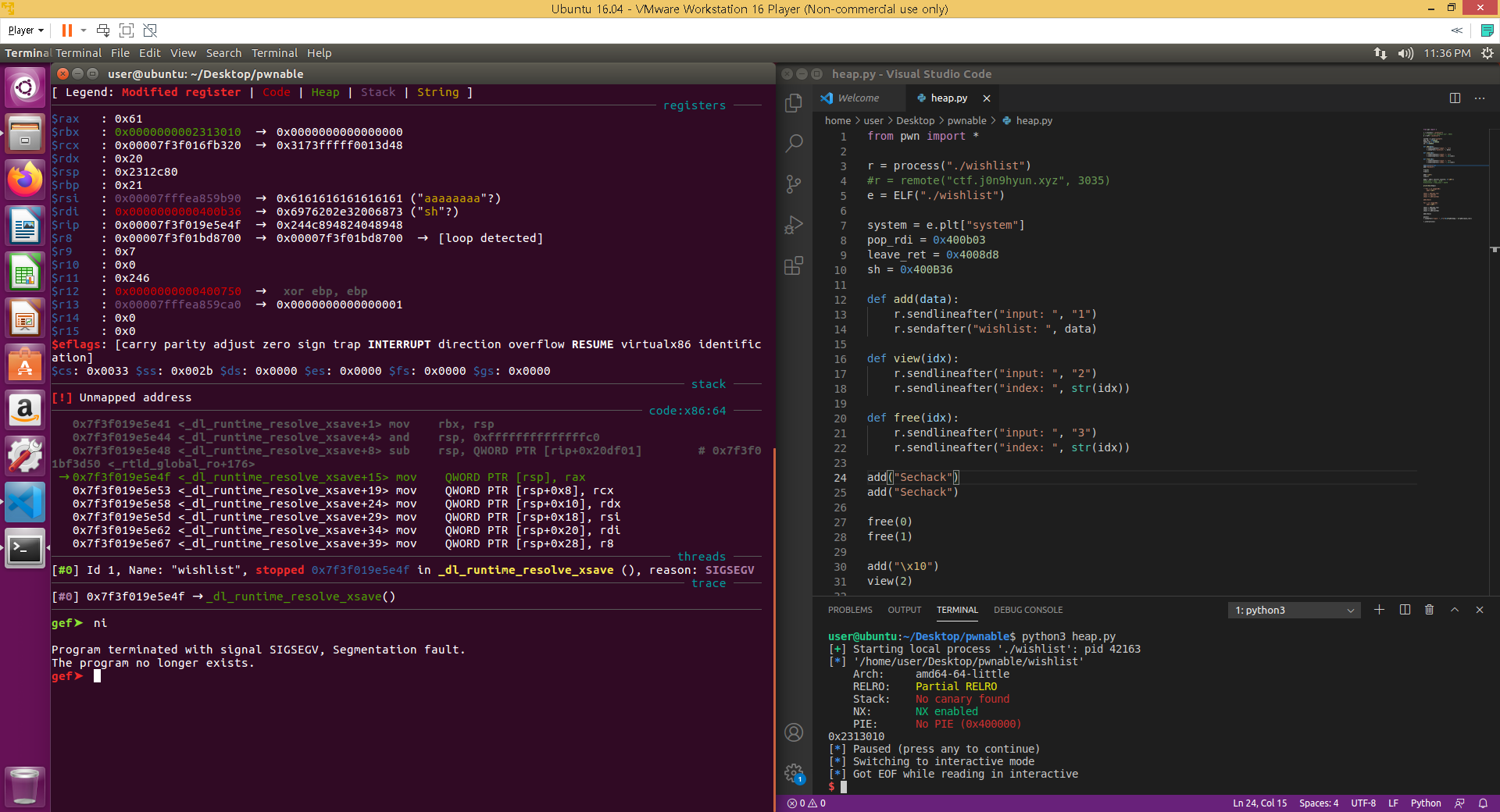Open Ubuntu Software from the dock
1500x812 pixels.
[25, 364]
